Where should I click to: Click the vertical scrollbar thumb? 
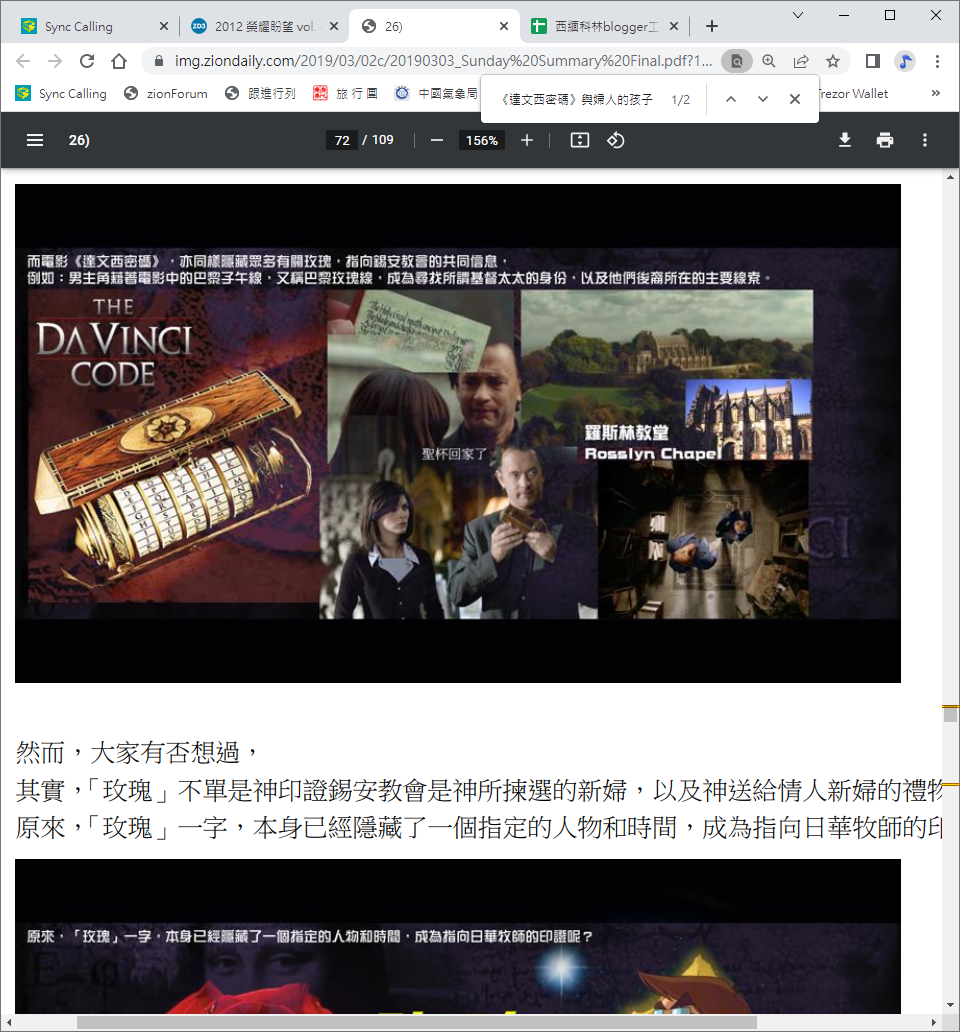[x=950, y=714]
